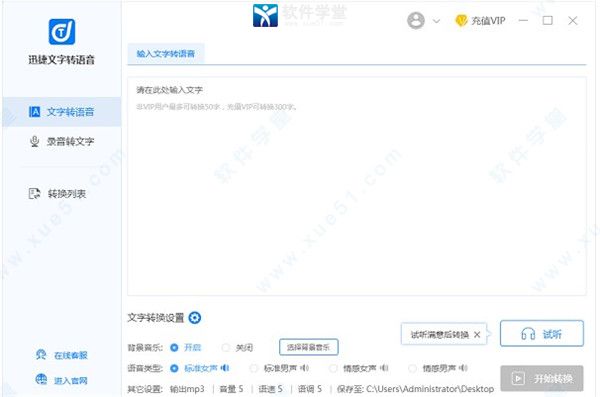Click the 试听 listen preview button

(x=542, y=334)
